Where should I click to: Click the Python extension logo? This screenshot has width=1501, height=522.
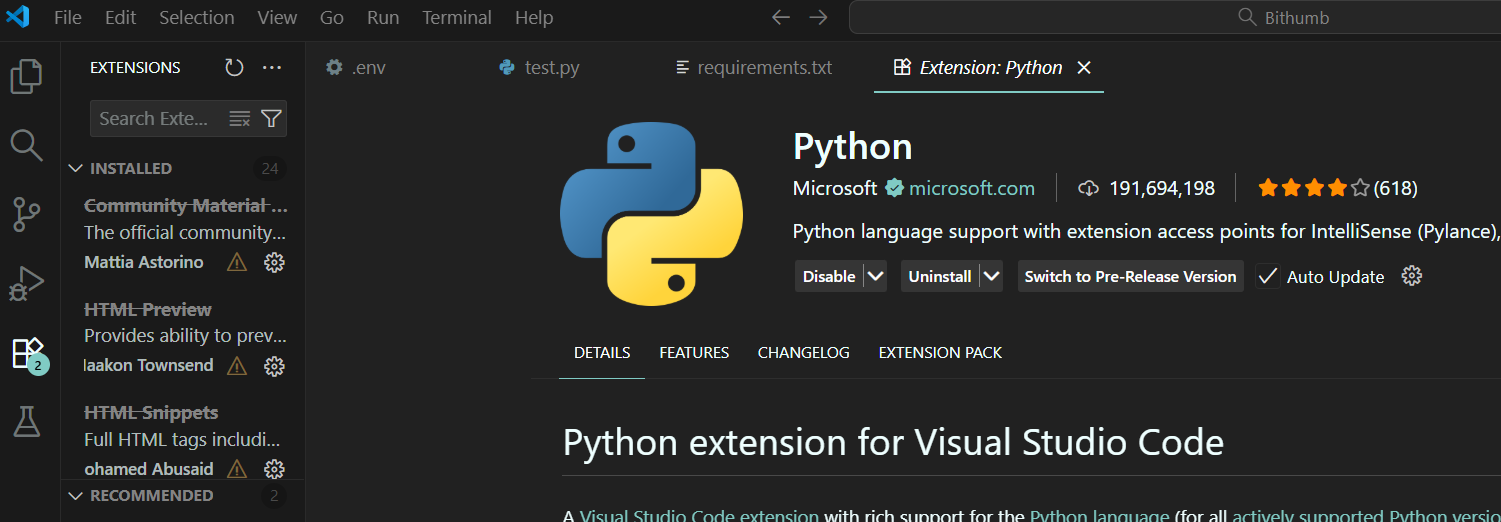point(652,214)
